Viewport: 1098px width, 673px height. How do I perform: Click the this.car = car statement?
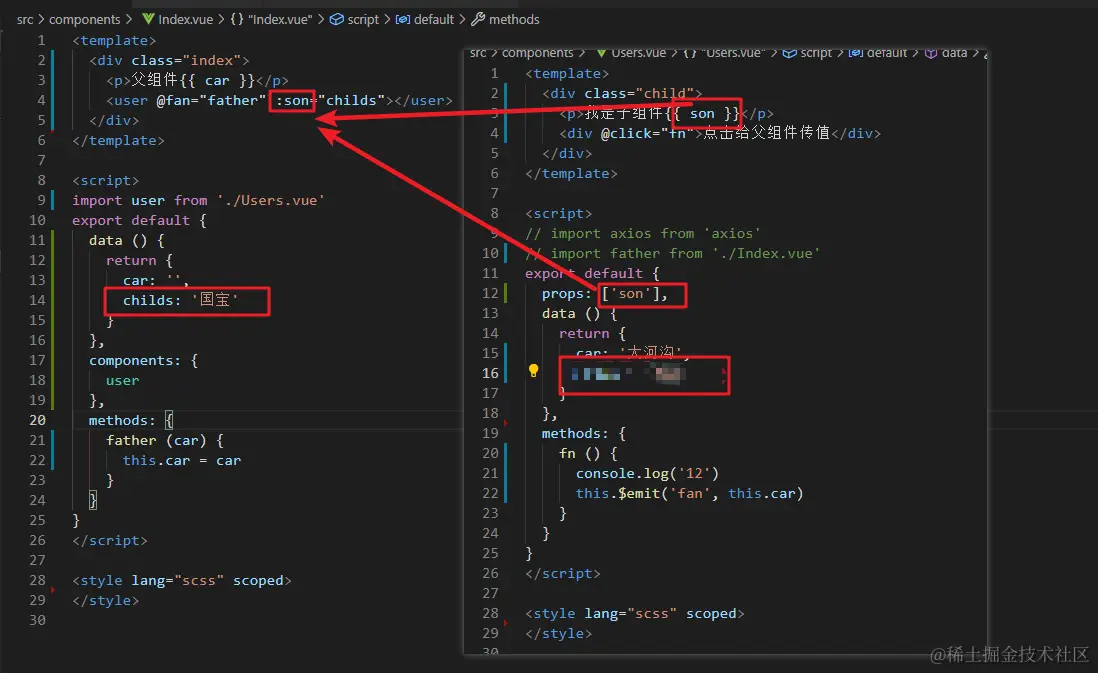pyautogui.click(x=181, y=461)
